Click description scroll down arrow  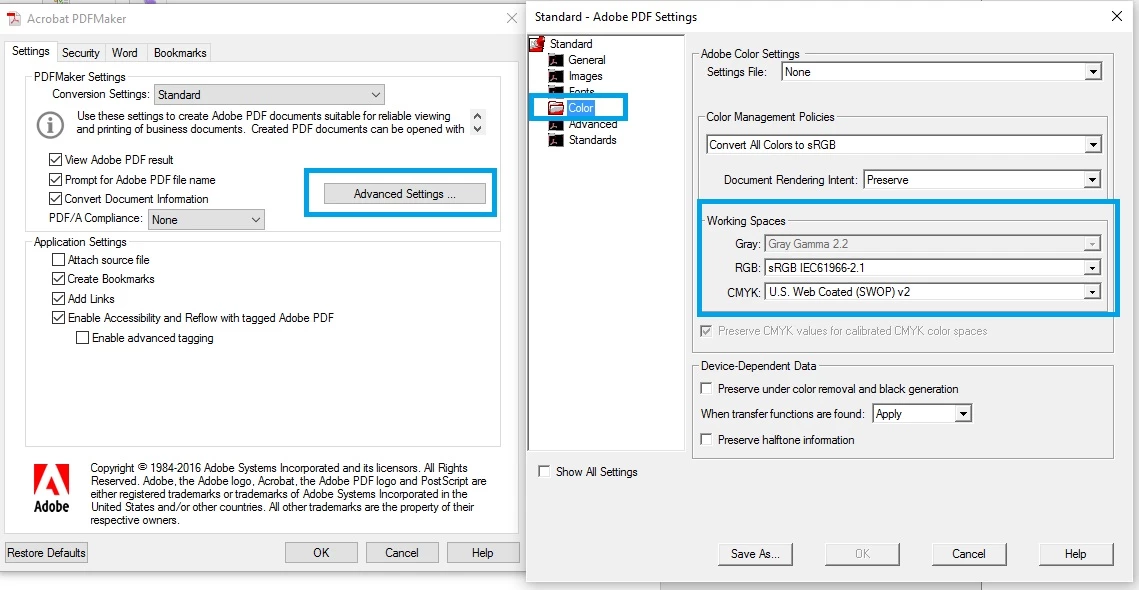pyautogui.click(x=477, y=129)
